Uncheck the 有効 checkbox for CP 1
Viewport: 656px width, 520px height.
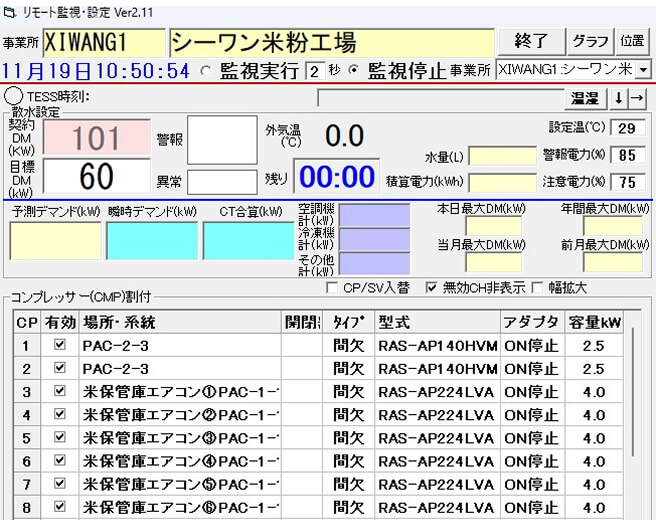pyautogui.click(x=59, y=345)
